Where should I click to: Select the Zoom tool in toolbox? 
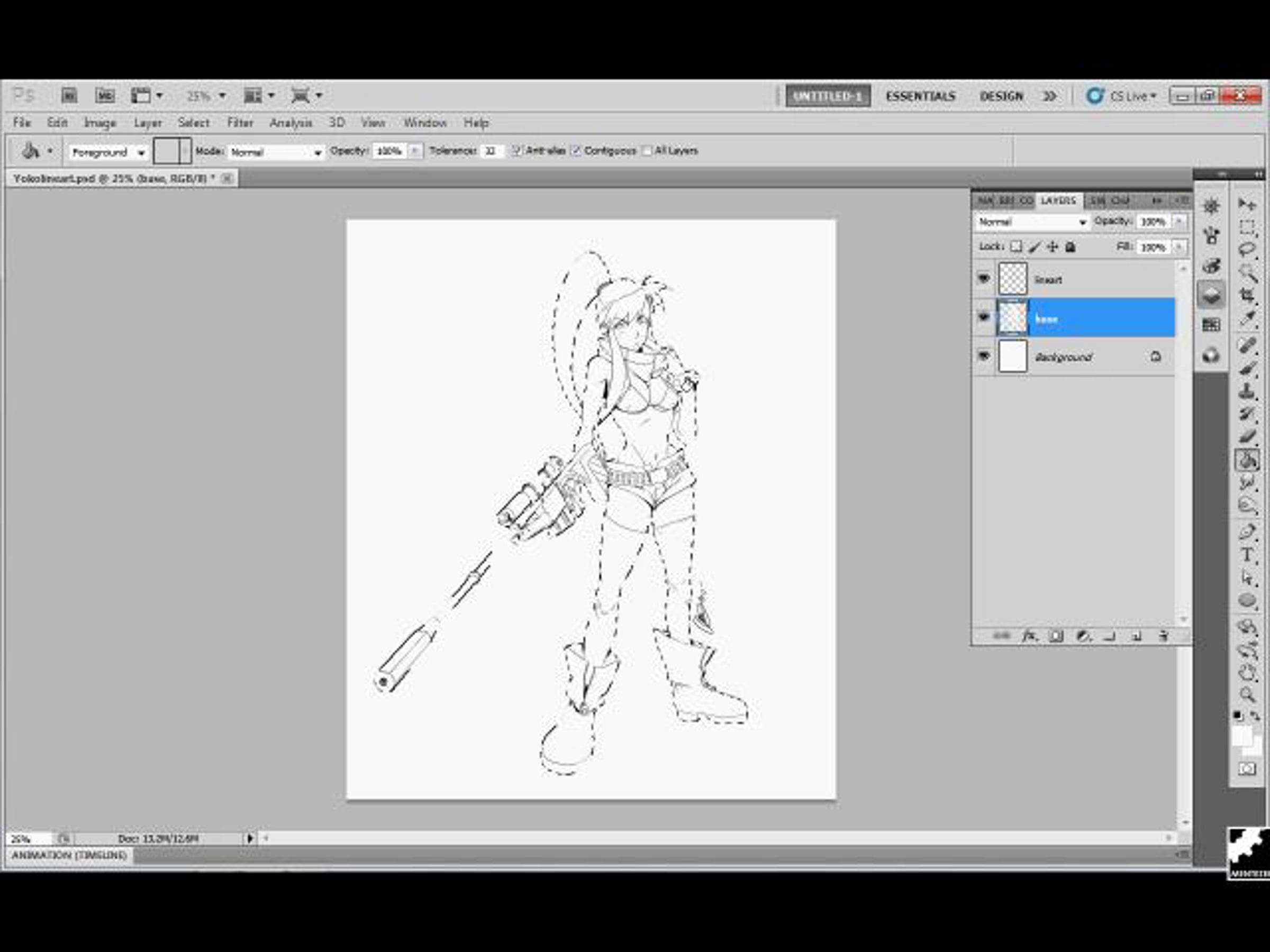(x=1247, y=695)
